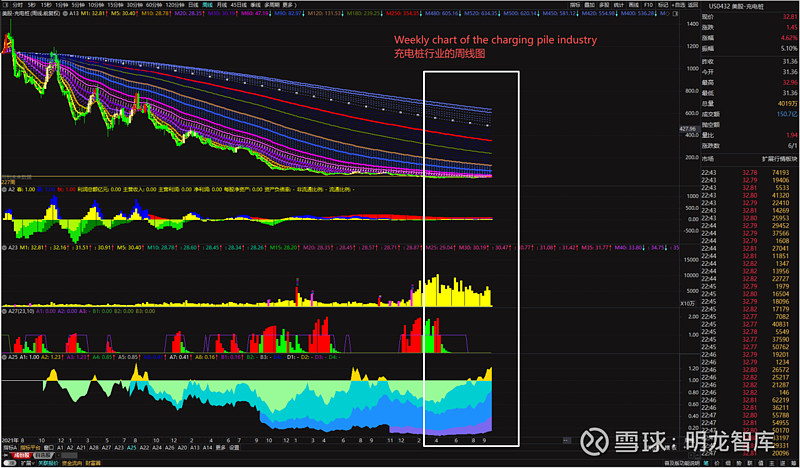Select the 120分钟 time period
The image size is (800, 468).
coord(175,5)
